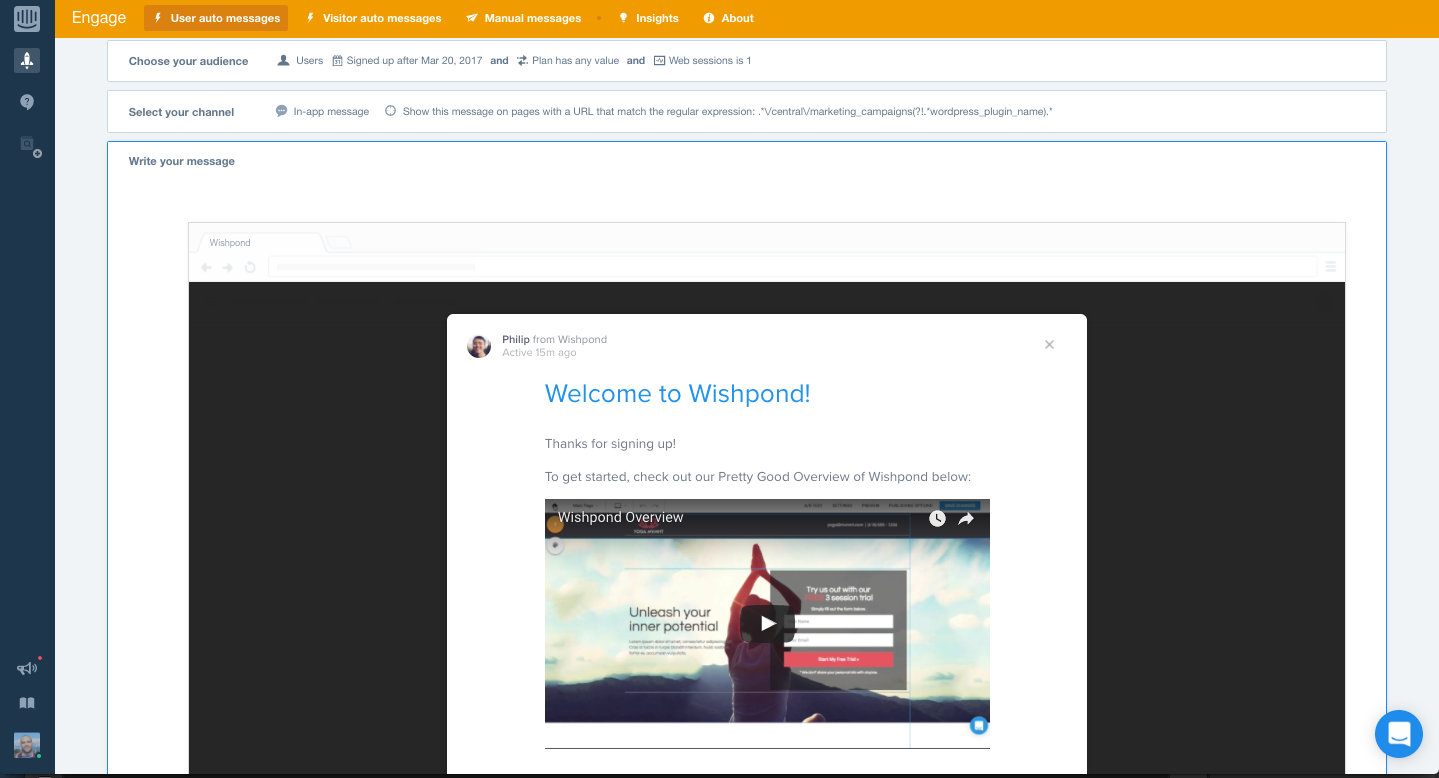Edit the Signed up after Mar 20, 2017 filter
Viewport: 1439px width, 778px height.
coord(414,61)
